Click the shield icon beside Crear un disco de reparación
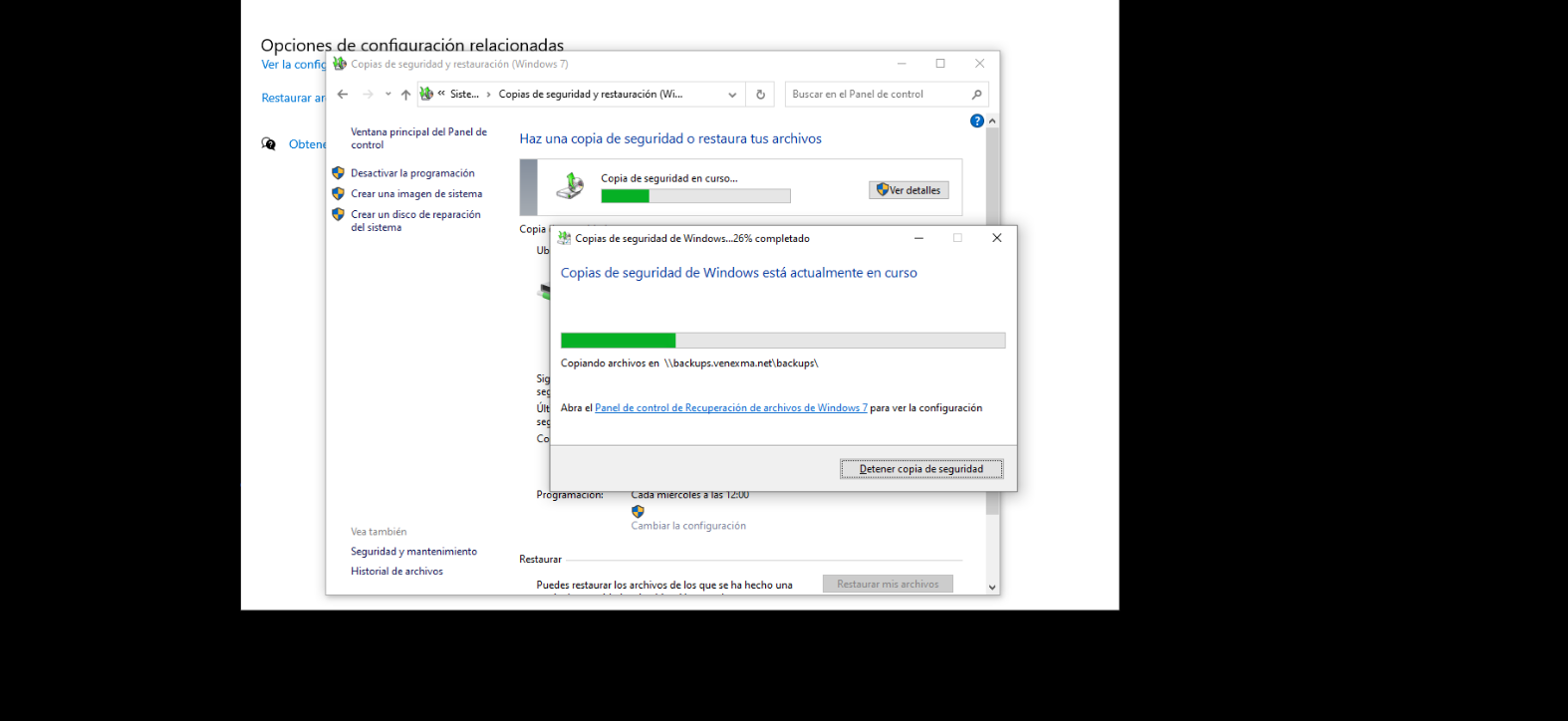 (338, 214)
